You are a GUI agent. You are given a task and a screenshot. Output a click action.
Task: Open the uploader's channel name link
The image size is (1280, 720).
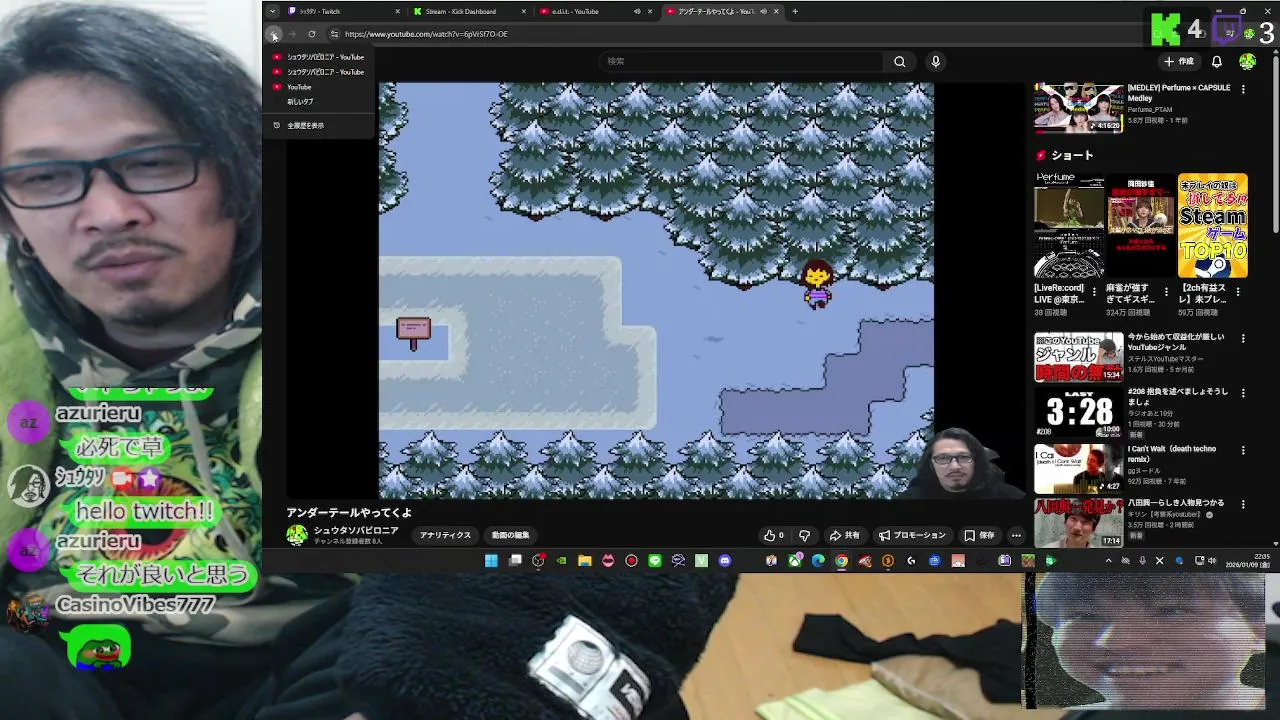[356, 530]
